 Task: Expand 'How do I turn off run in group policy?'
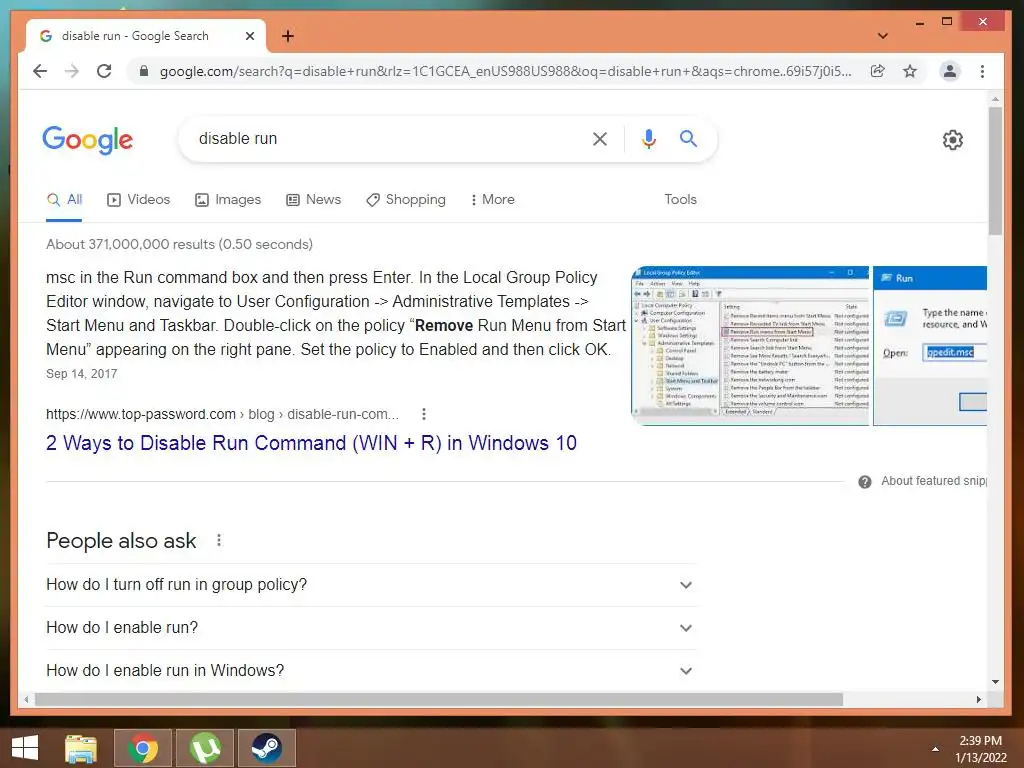coord(370,584)
